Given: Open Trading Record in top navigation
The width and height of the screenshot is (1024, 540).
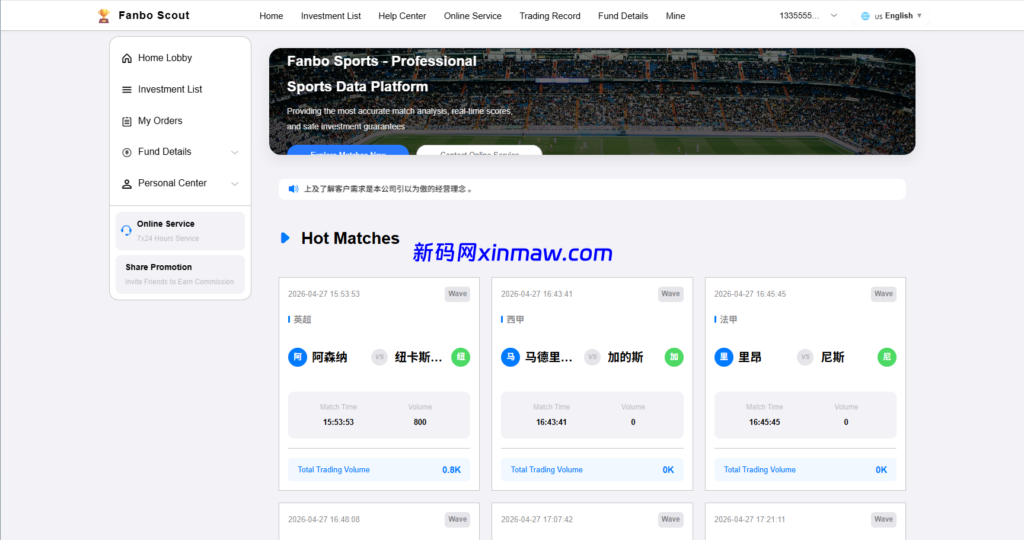Looking at the screenshot, I should coord(549,16).
